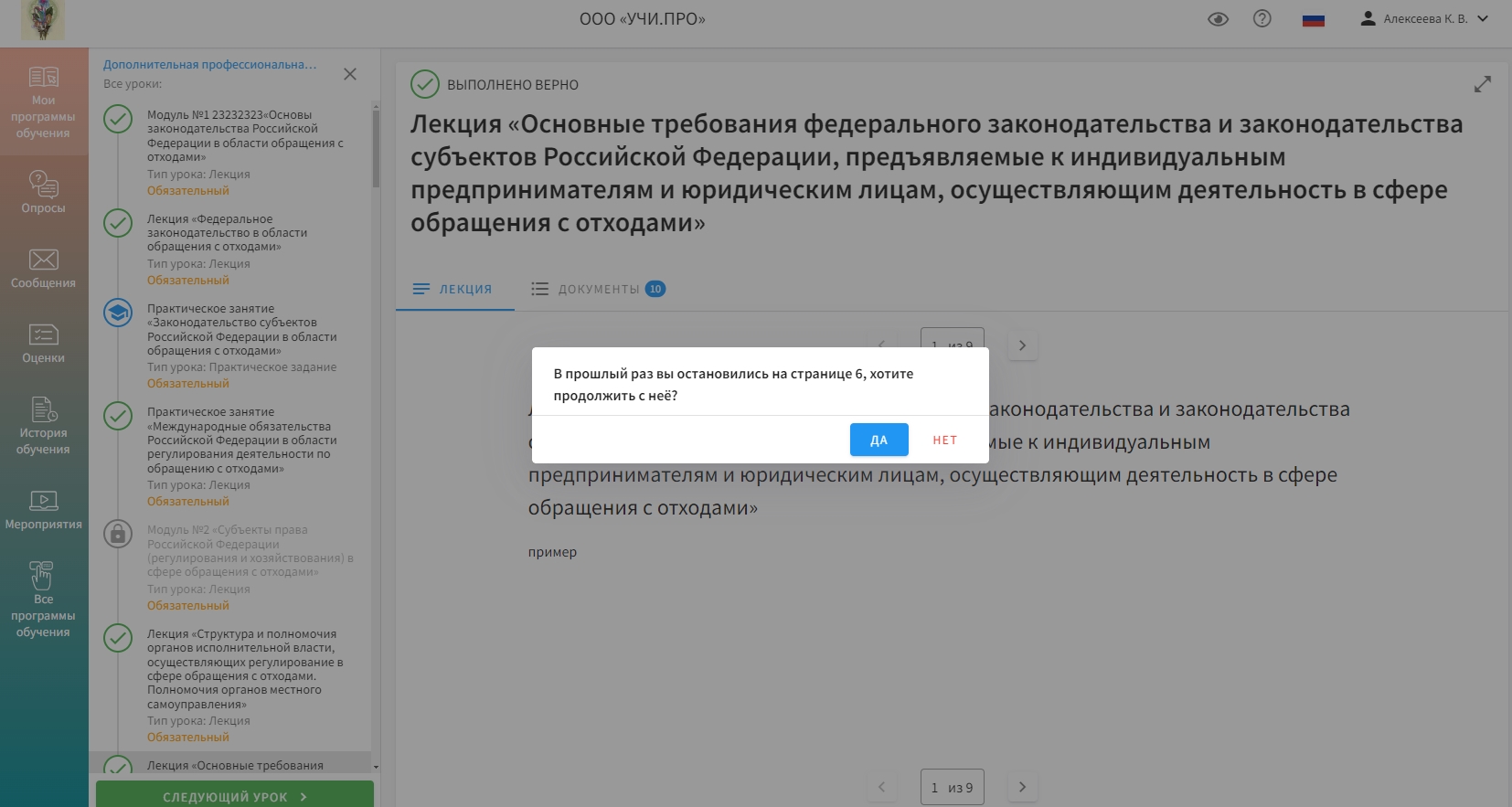This screenshot has width=1512, height=807.
Task: Open Мои программы обучения in sidebar
Action: (x=44, y=101)
